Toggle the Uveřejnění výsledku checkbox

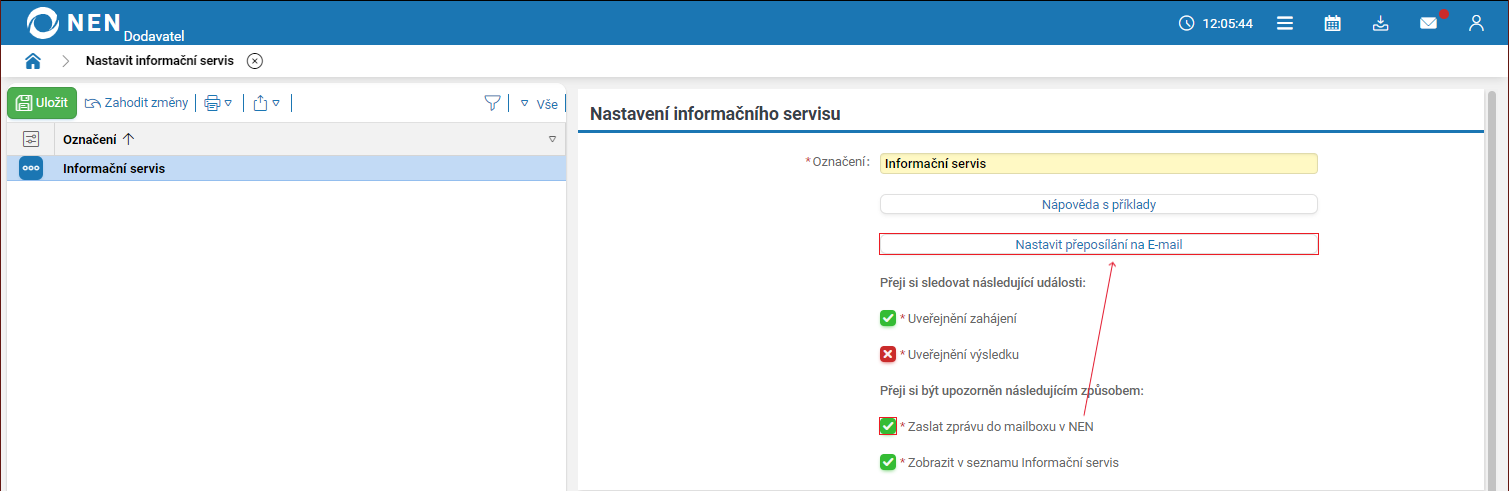(888, 354)
